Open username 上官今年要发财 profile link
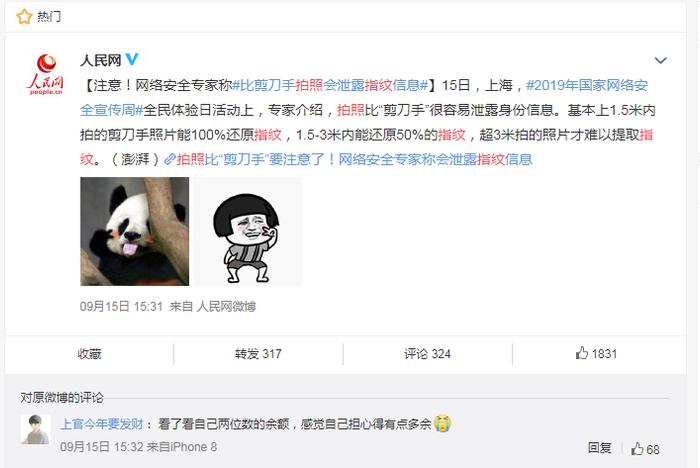 pyautogui.click(x=101, y=424)
